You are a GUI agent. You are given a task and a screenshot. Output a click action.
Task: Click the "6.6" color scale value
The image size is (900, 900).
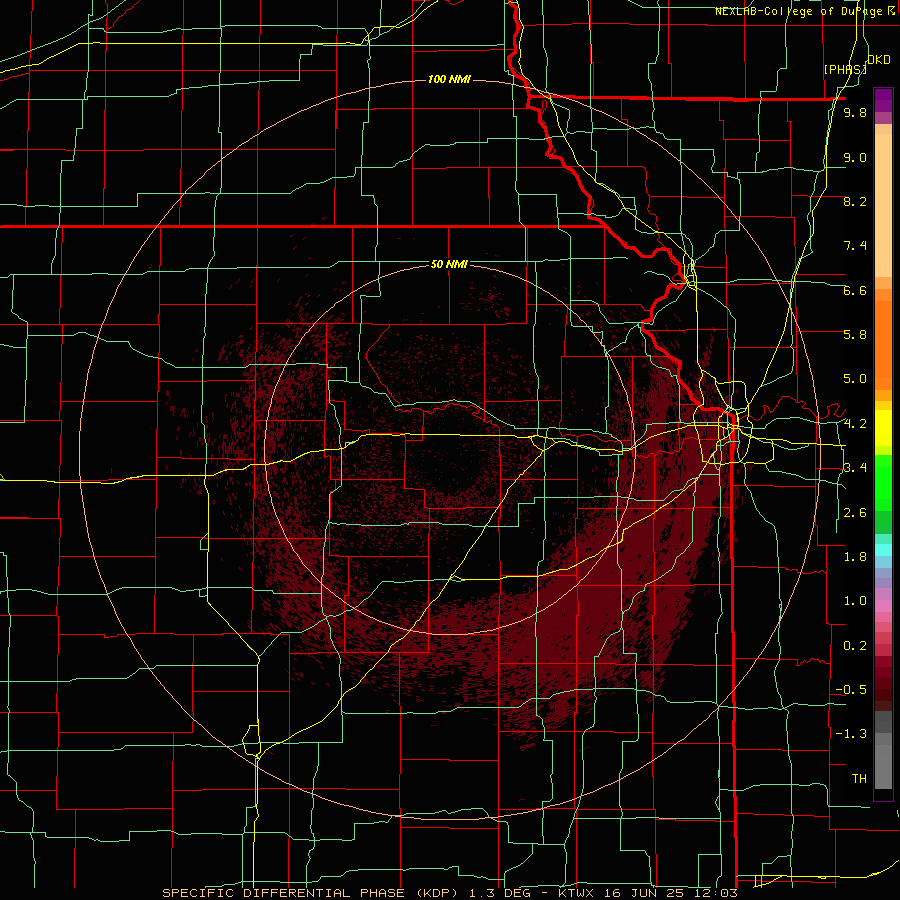(x=855, y=290)
